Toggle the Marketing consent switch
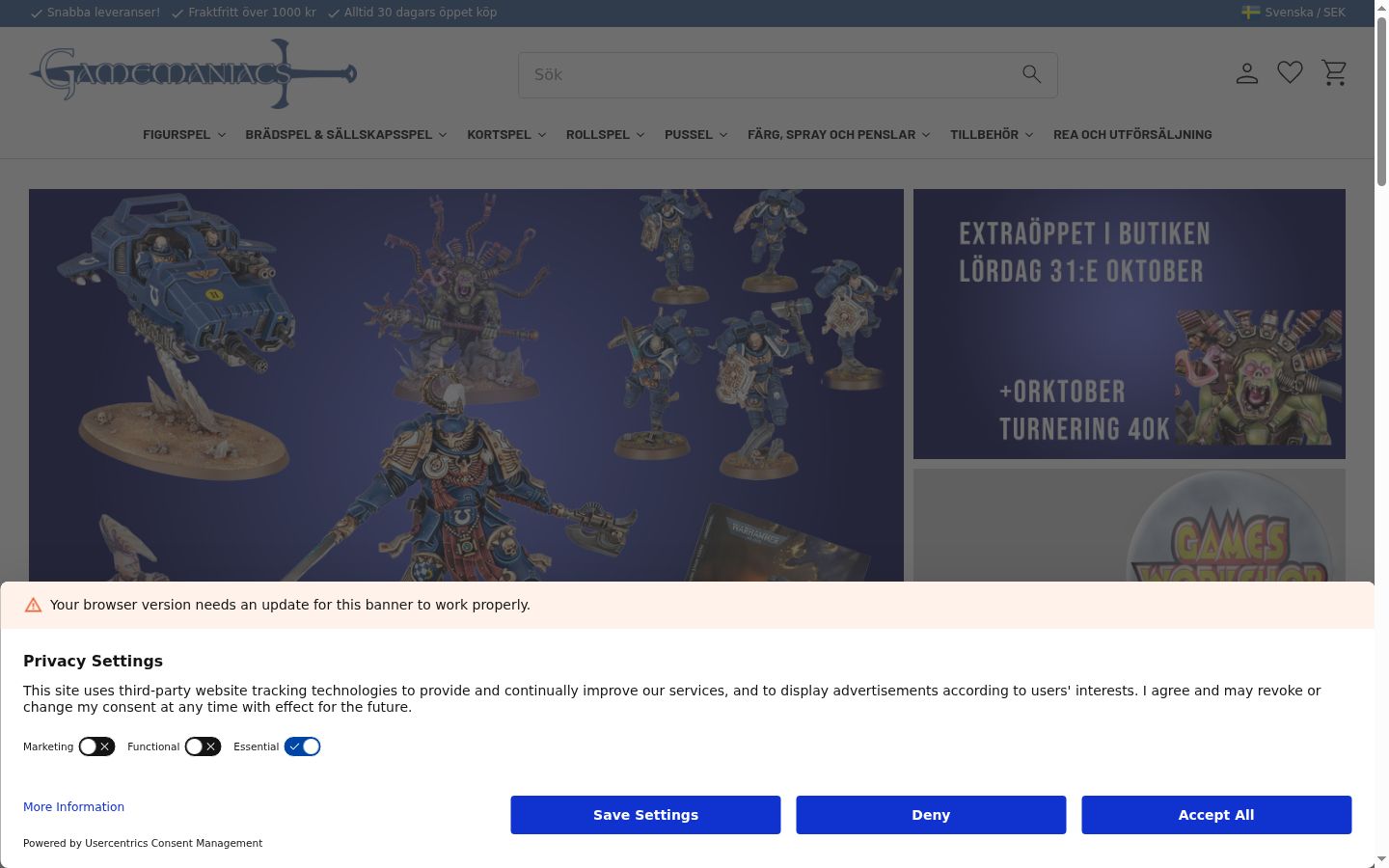Viewport: 1389px width, 868px height. 96,746
